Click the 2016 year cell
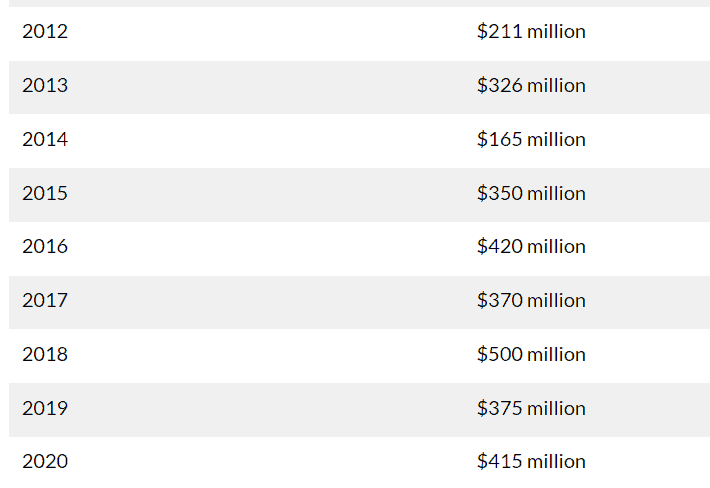This screenshot has width=710, height=488. 45,247
